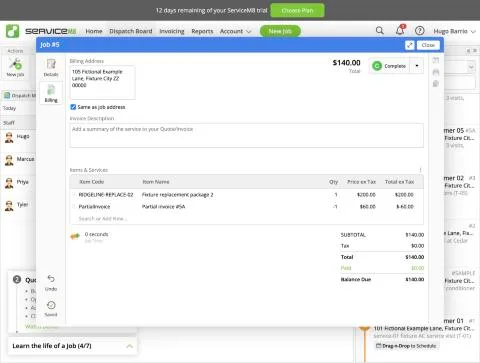Click the 0 seconds job time text
The height and width of the screenshot is (363, 480).
point(96,234)
